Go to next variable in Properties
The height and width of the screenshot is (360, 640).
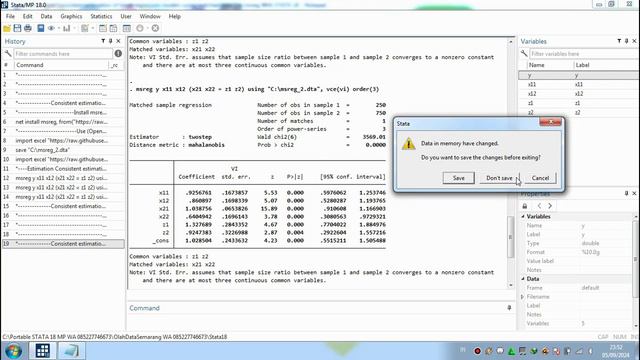(550, 206)
